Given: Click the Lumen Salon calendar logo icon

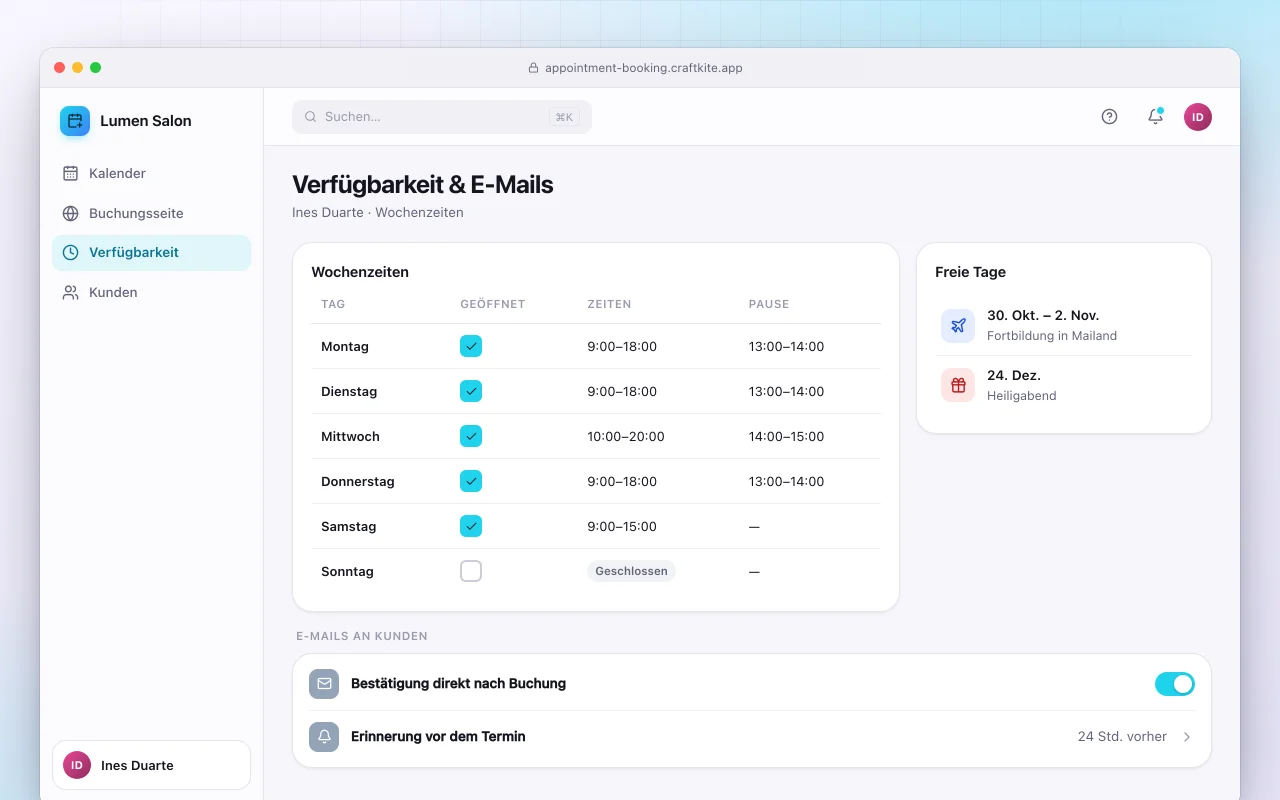Looking at the screenshot, I should click(x=75, y=121).
